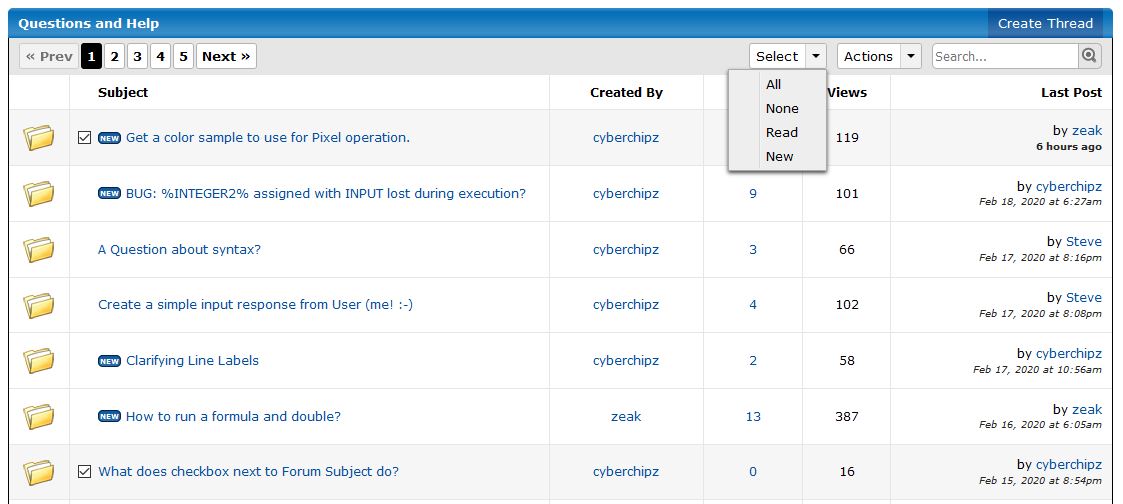
Task: Click the Questions and Help board title
Action: pyautogui.click(x=89, y=24)
